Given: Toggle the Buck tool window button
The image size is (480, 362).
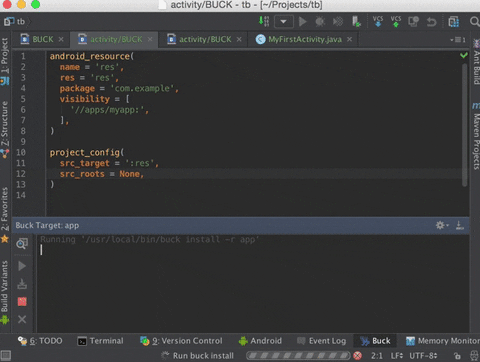Looking at the screenshot, I should [375, 341].
